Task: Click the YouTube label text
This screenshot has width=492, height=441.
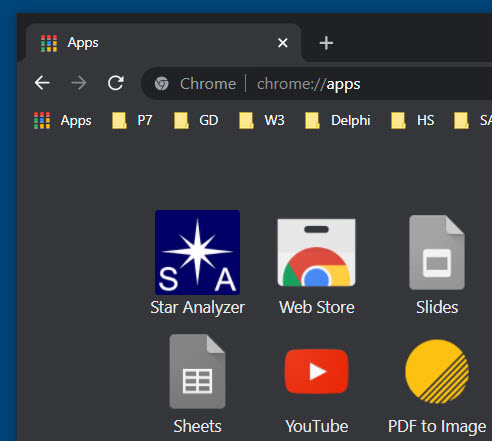Action: click(x=317, y=426)
